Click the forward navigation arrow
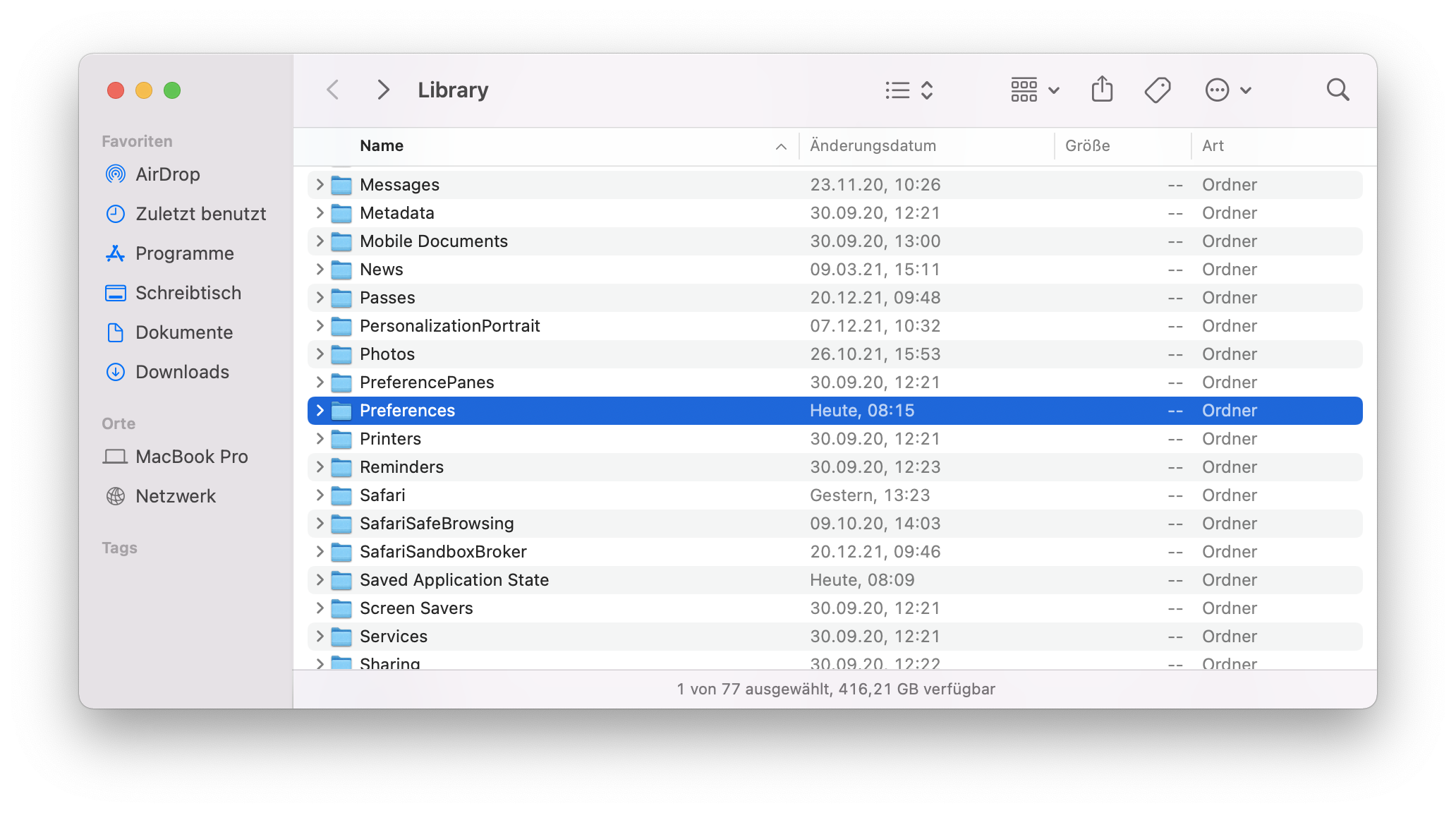 [383, 90]
